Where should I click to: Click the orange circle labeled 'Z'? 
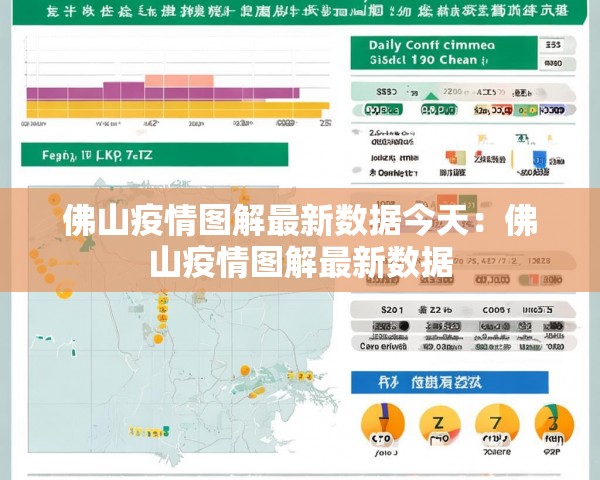[439, 426]
